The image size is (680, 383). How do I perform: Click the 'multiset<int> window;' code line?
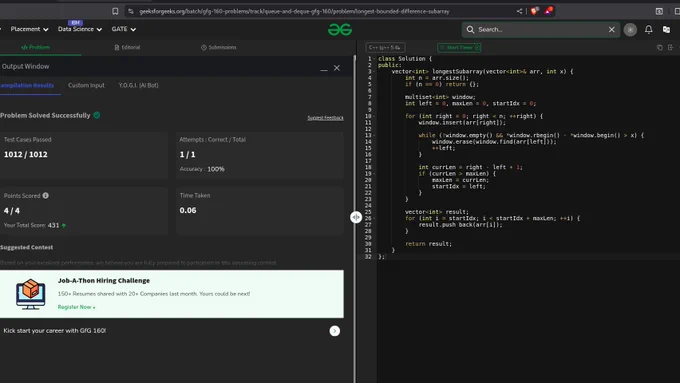coord(440,97)
